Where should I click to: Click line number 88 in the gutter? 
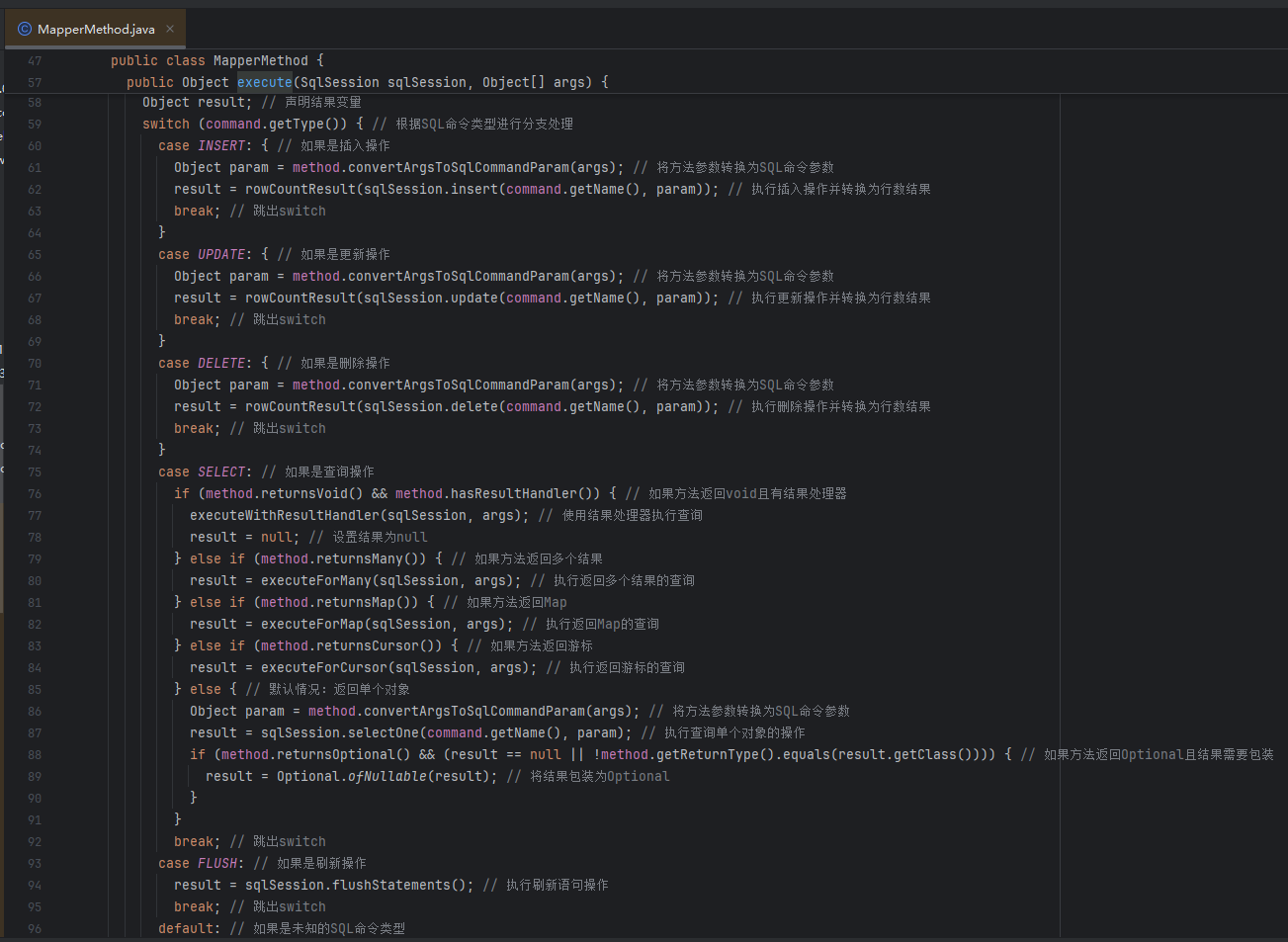pyautogui.click(x=35, y=755)
